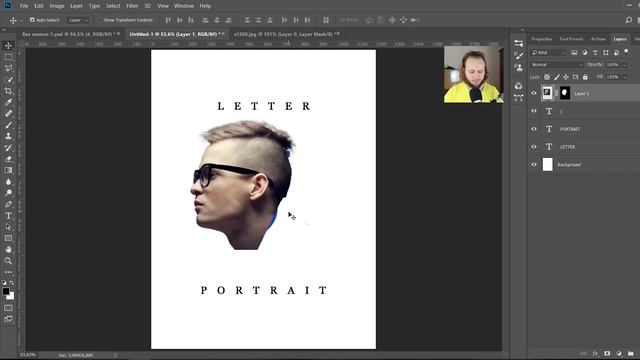
Task: Open the Move tool preset picker arrow
Action: 21,20
